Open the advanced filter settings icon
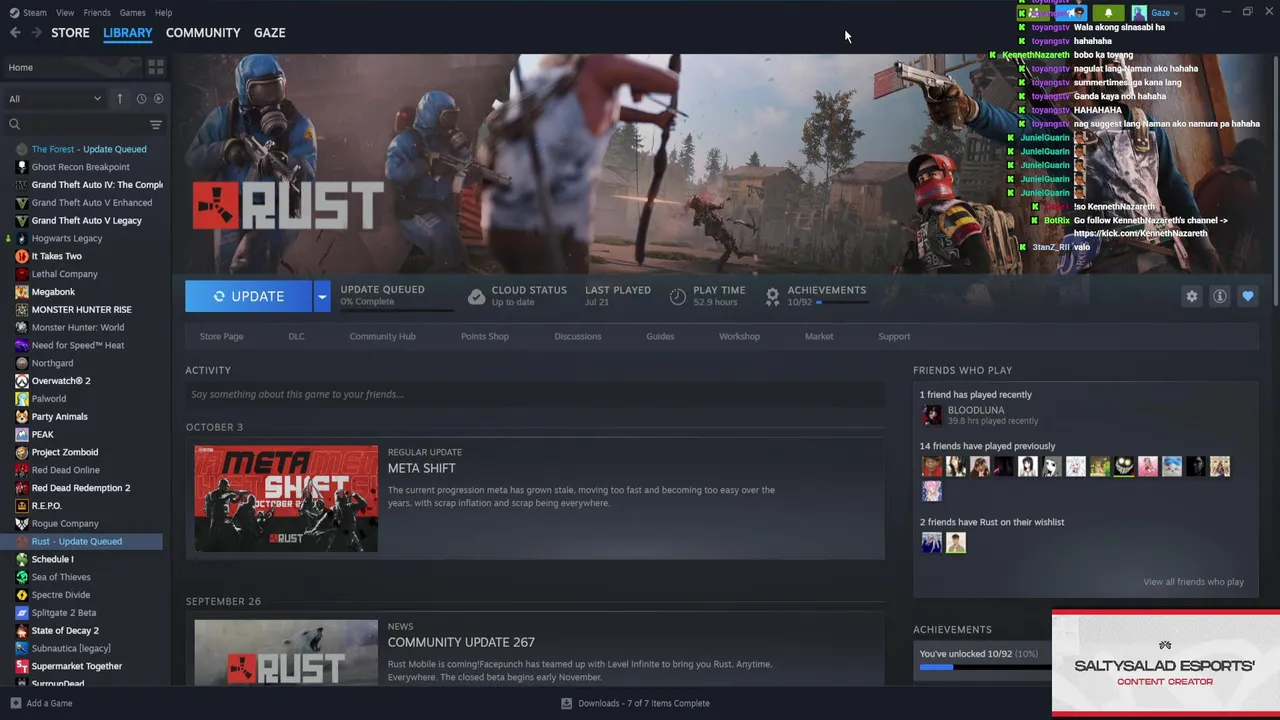1280x720 pixels. 155,125
